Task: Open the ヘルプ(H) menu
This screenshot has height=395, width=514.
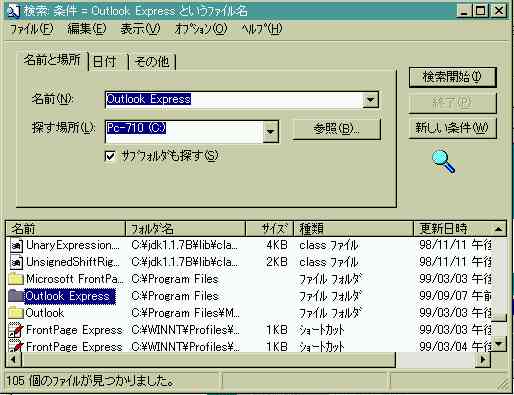Action: click(x=262, y=29)
